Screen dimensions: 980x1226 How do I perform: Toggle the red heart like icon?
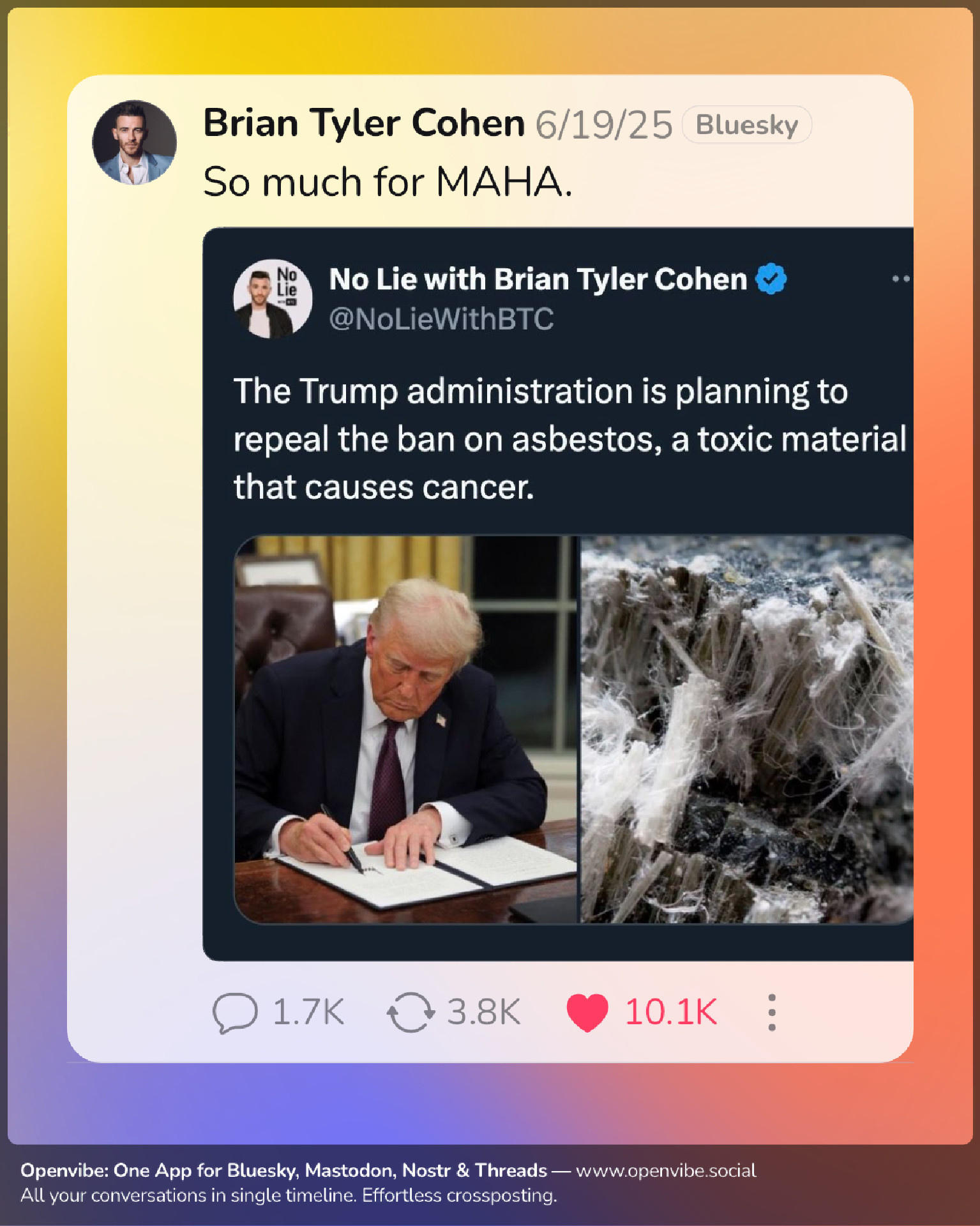587,1012
